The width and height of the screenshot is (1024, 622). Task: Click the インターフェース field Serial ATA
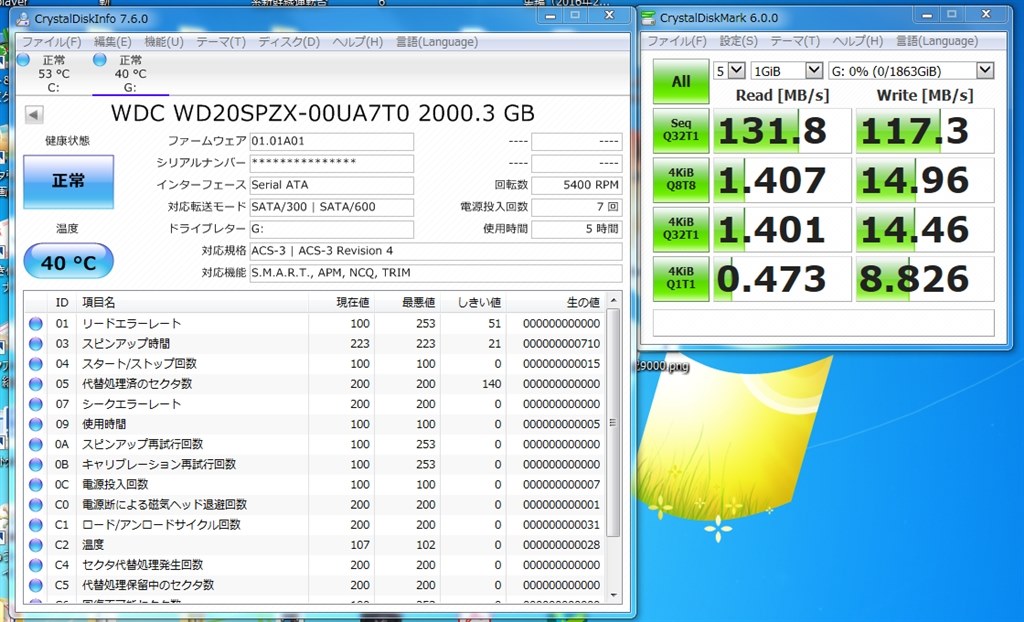pyautogui.click(x=332, y=185)
